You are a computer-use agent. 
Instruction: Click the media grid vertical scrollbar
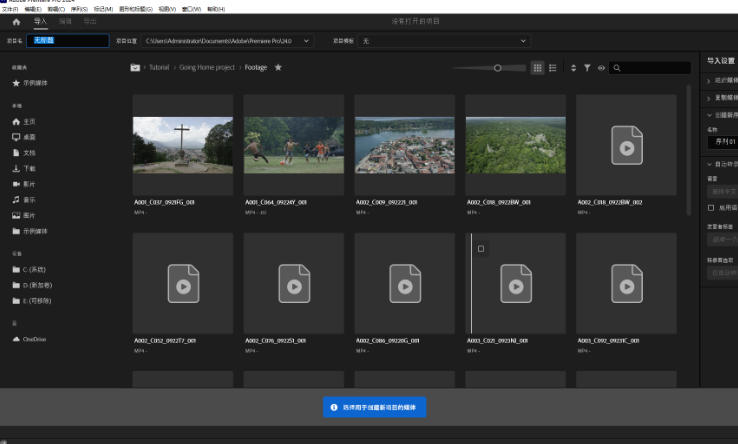click(689, 150)
